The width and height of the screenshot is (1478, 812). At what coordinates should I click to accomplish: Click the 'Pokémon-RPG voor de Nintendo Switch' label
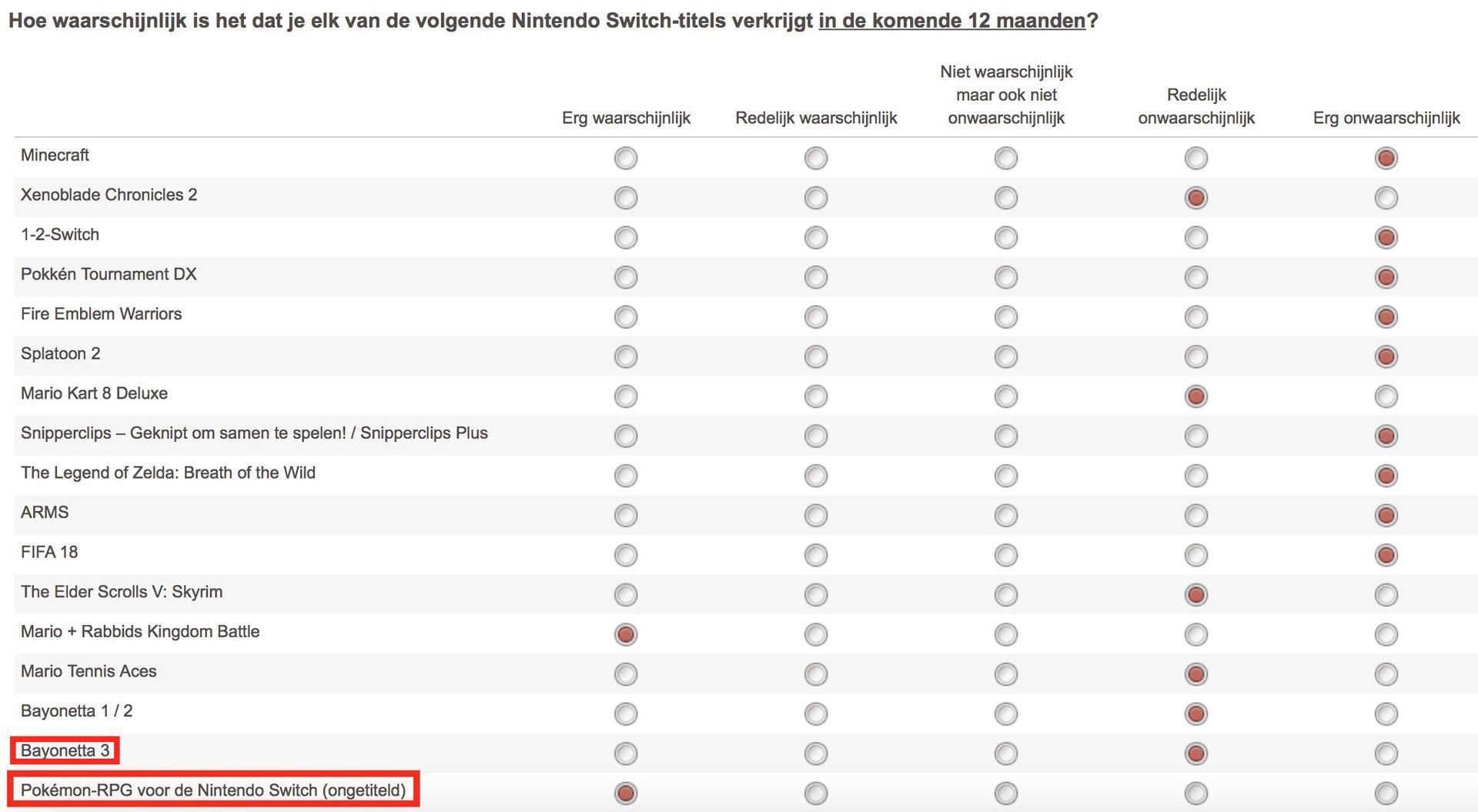213,790
